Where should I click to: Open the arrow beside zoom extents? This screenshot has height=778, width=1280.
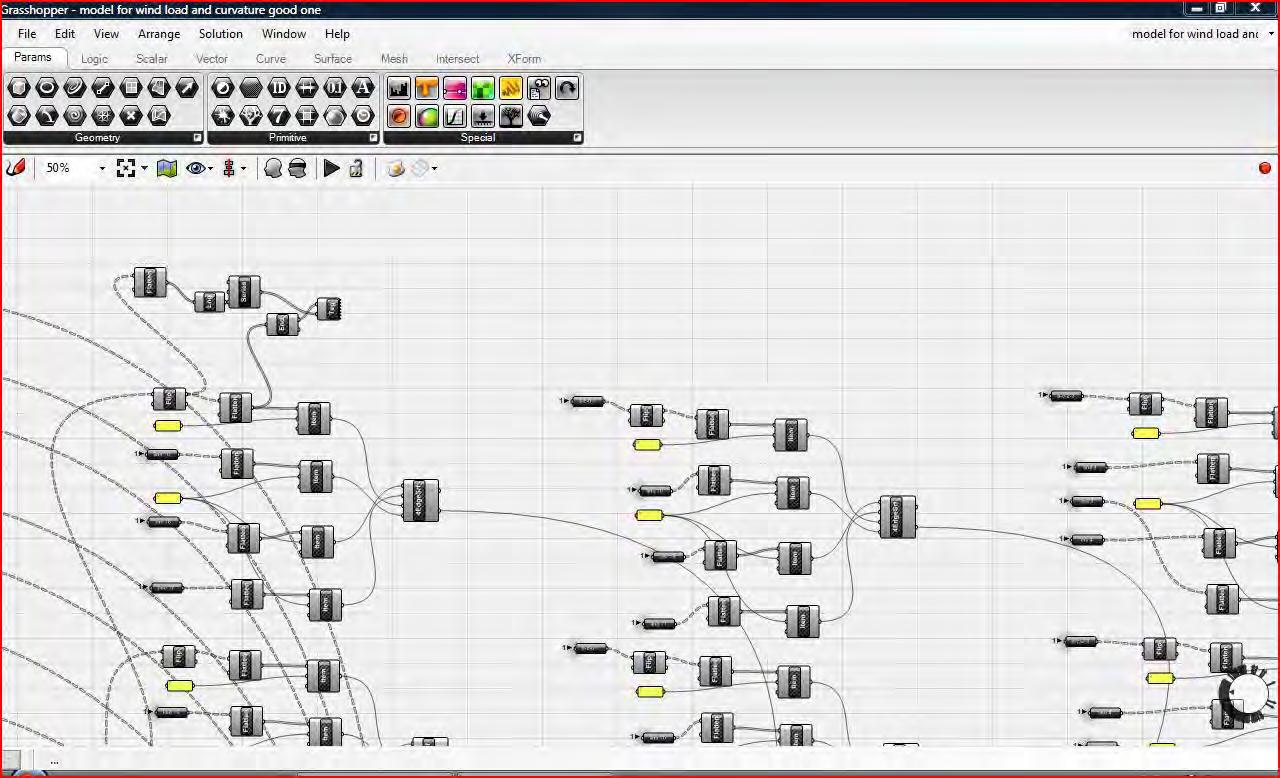pyautogui.click(x=144, y=169)
